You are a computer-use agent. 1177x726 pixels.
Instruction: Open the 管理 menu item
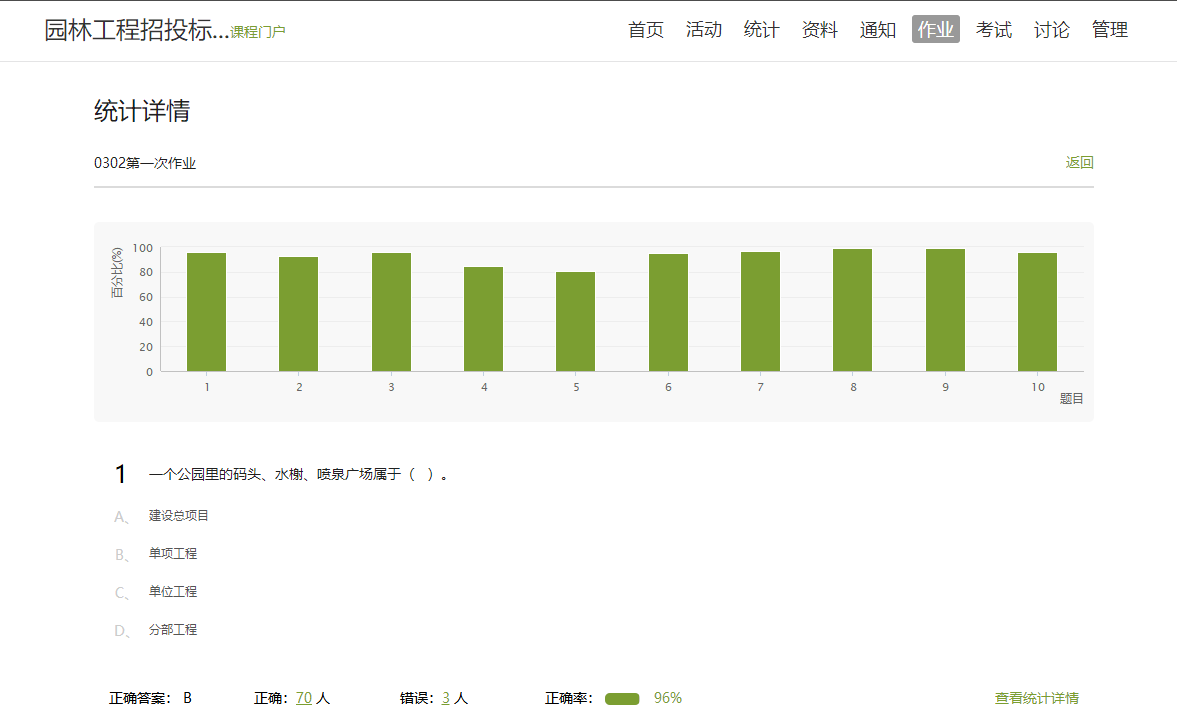coord(1109,30)
